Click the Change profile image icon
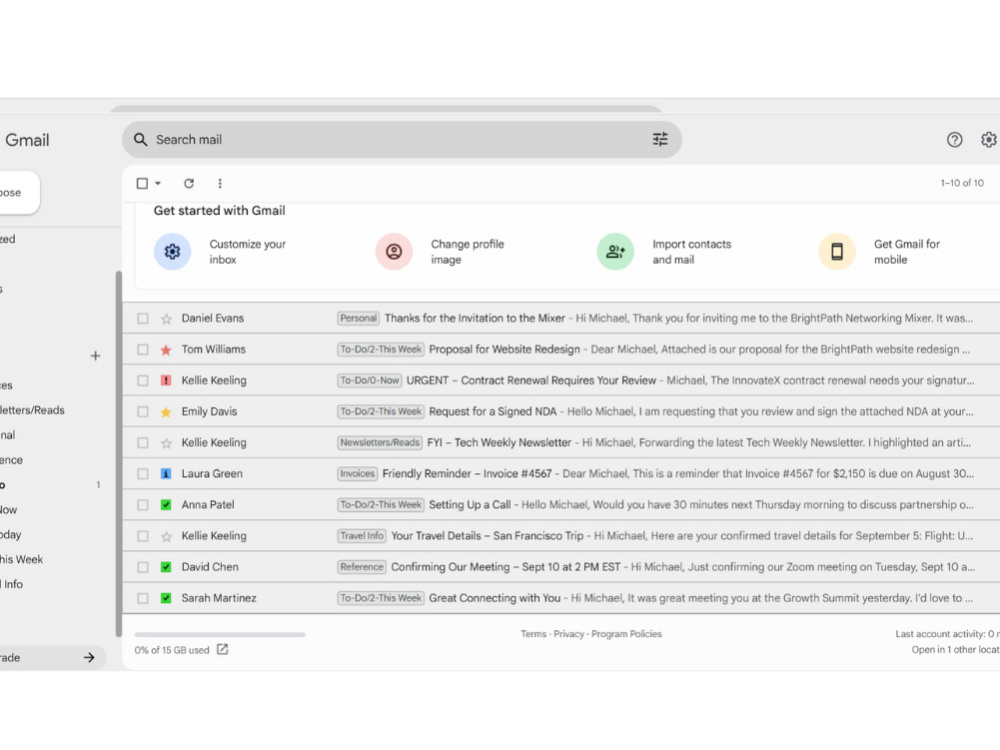1000x750 pixels. 394,251
